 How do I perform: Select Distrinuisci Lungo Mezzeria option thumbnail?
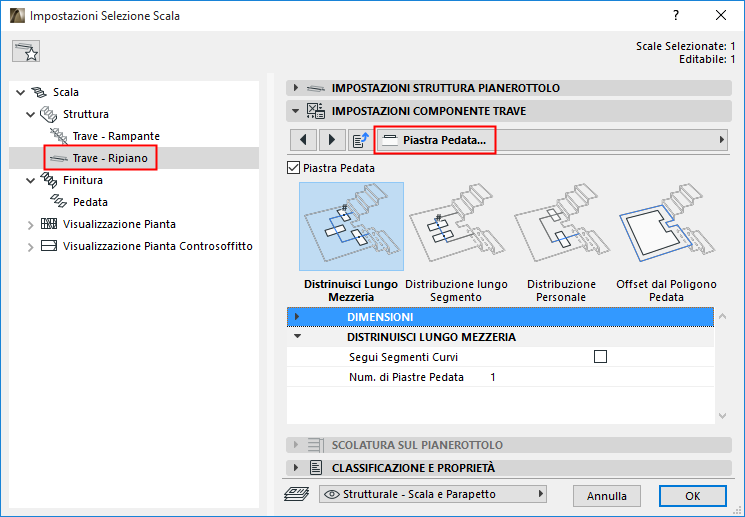click(351, 226)
